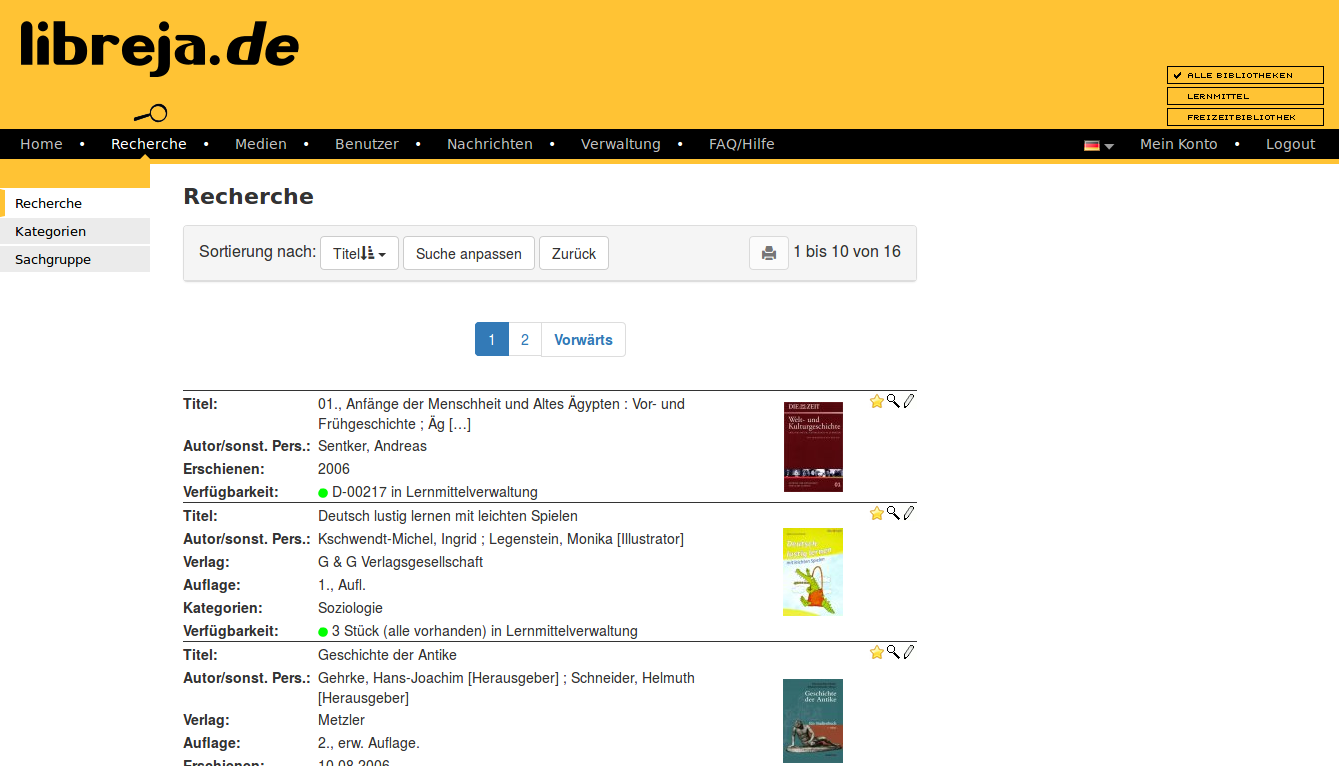Image resolution: width=1339 pixels, height=766 pixels.
Task: Click the Suche anpassen button
Action: pyautogui.click(x=468, y=253)
